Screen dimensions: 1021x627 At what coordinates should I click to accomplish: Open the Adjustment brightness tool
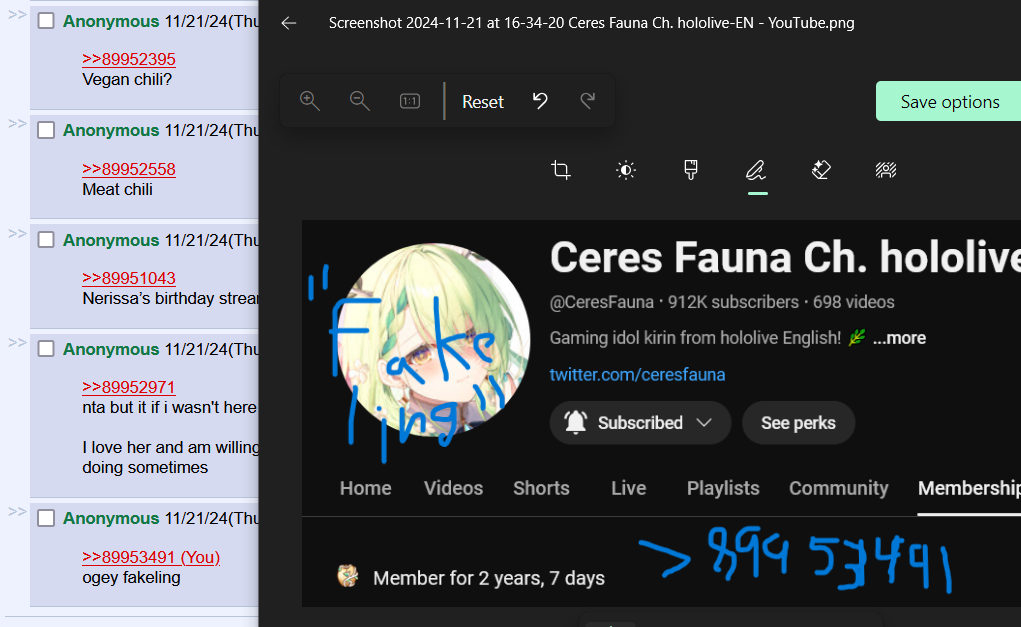(626, 170)
